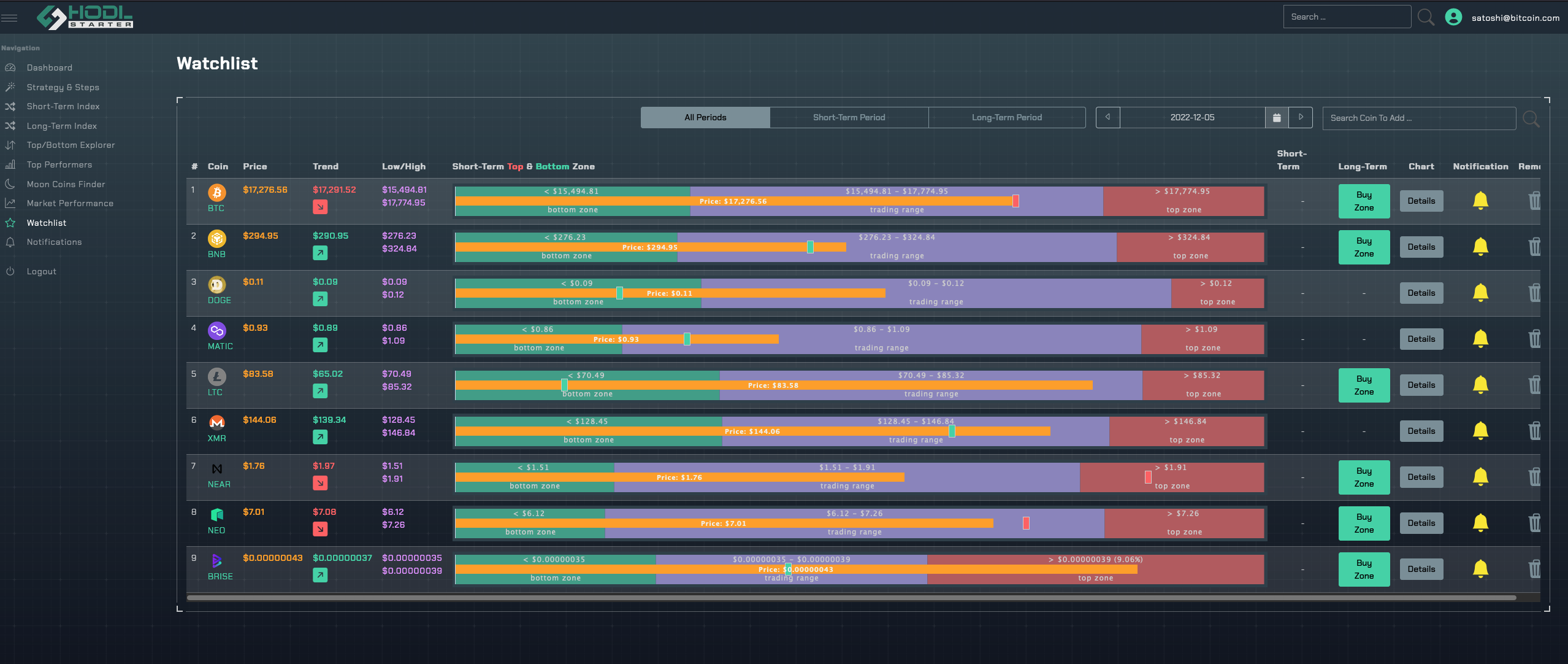This screenshot has height=664, width=1568.
Task: Click the BRISE coin icon
Action: click(x=217, y=561)
